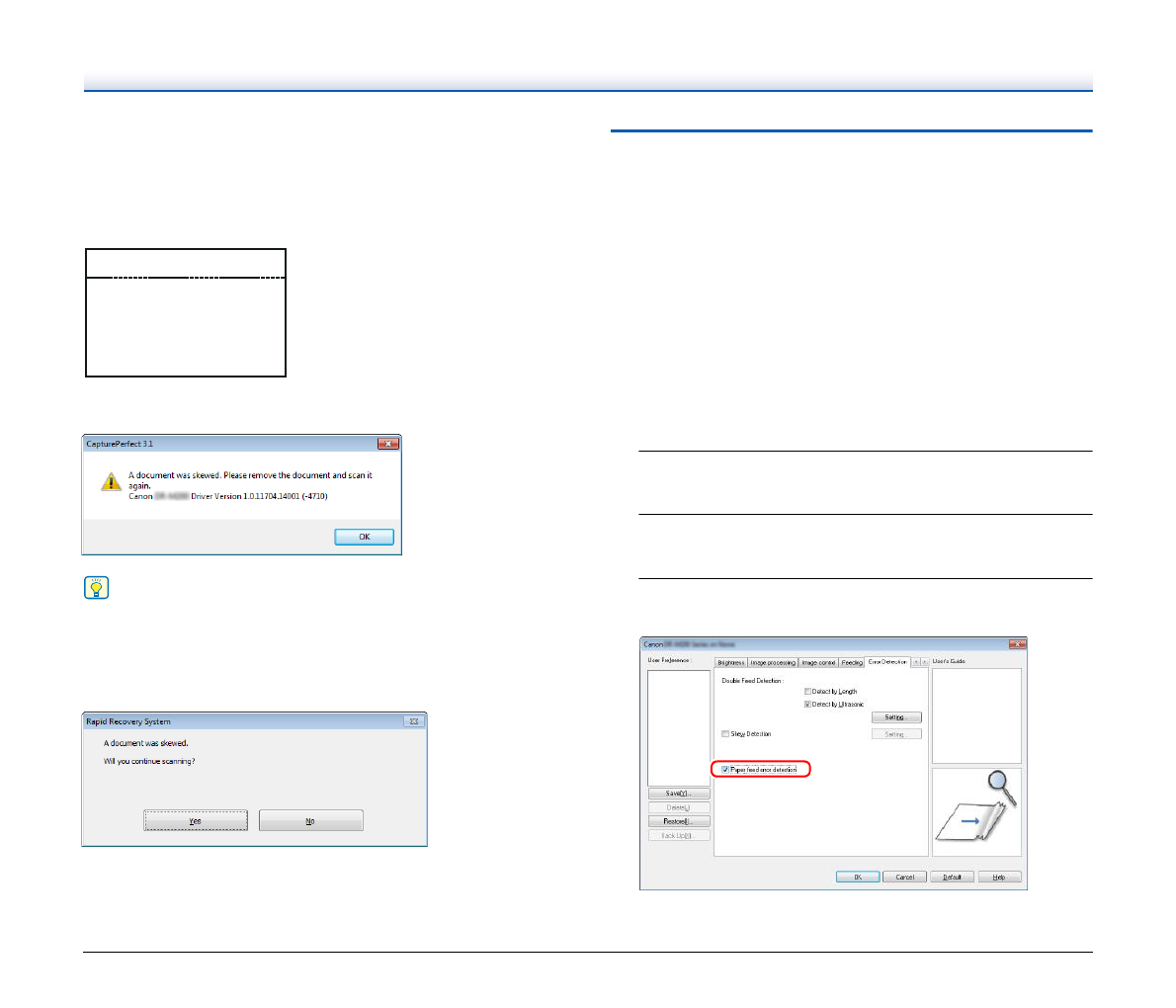This screenshot has height=1008, width=1176.
Task: Disable Paper feed error detection checkbox
Action: (725, 769)
